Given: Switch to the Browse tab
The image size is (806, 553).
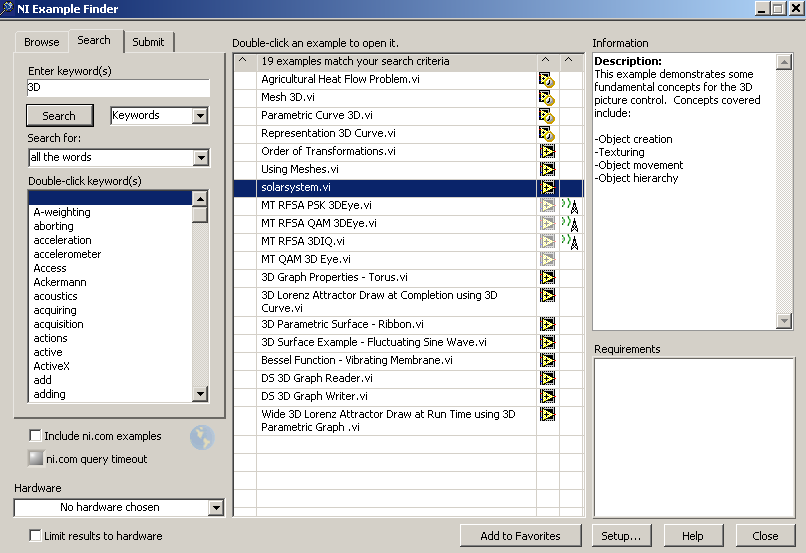Looking at the screenshot, I should tap(42, 42).
